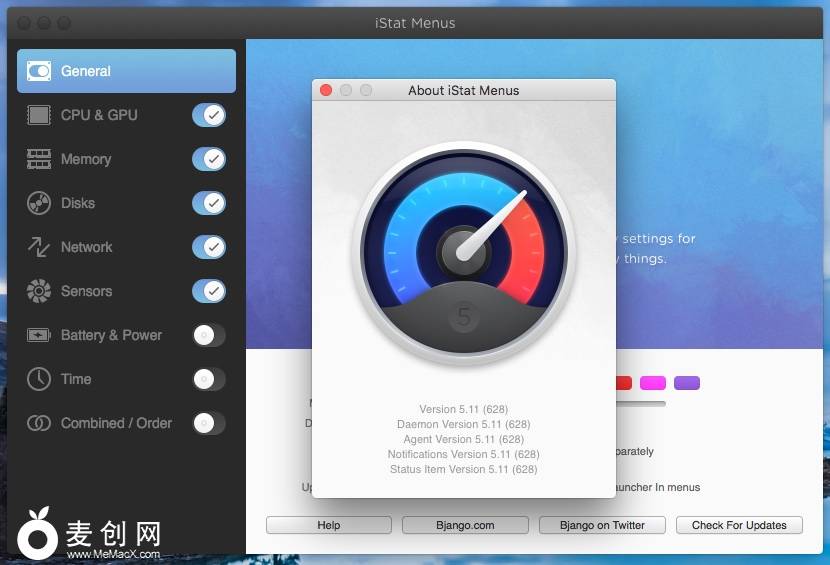Disable the CPU & GPU toggle
The image size is (830, 565).
(209, 115)
